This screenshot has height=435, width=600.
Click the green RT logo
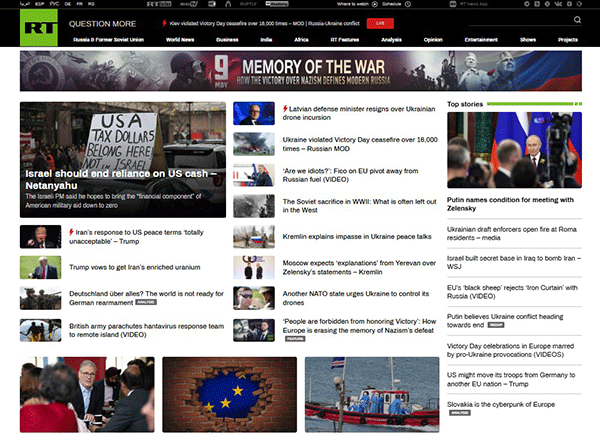(39, 28)
